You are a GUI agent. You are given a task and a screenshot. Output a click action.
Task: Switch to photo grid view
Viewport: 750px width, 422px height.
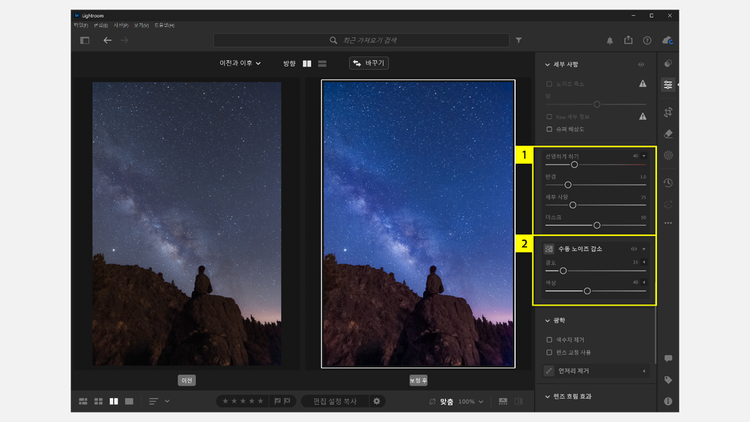83,401
